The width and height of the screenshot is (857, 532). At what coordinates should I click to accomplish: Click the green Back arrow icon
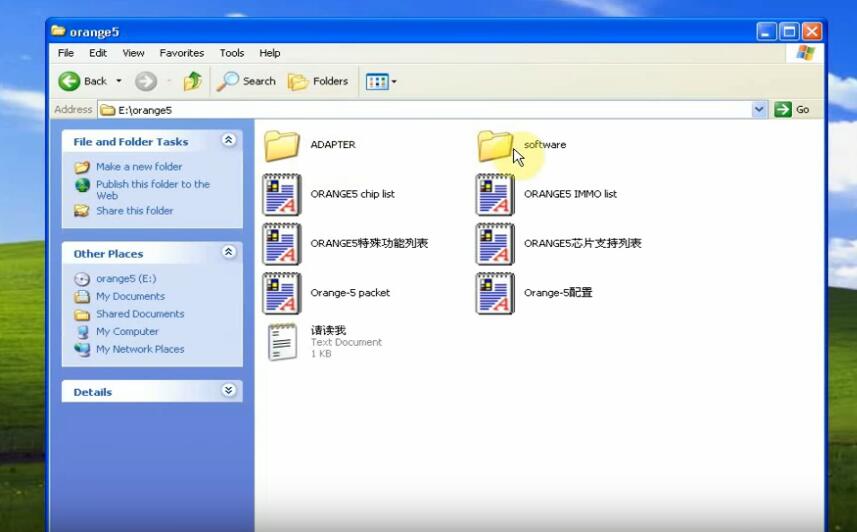[69, 81]
